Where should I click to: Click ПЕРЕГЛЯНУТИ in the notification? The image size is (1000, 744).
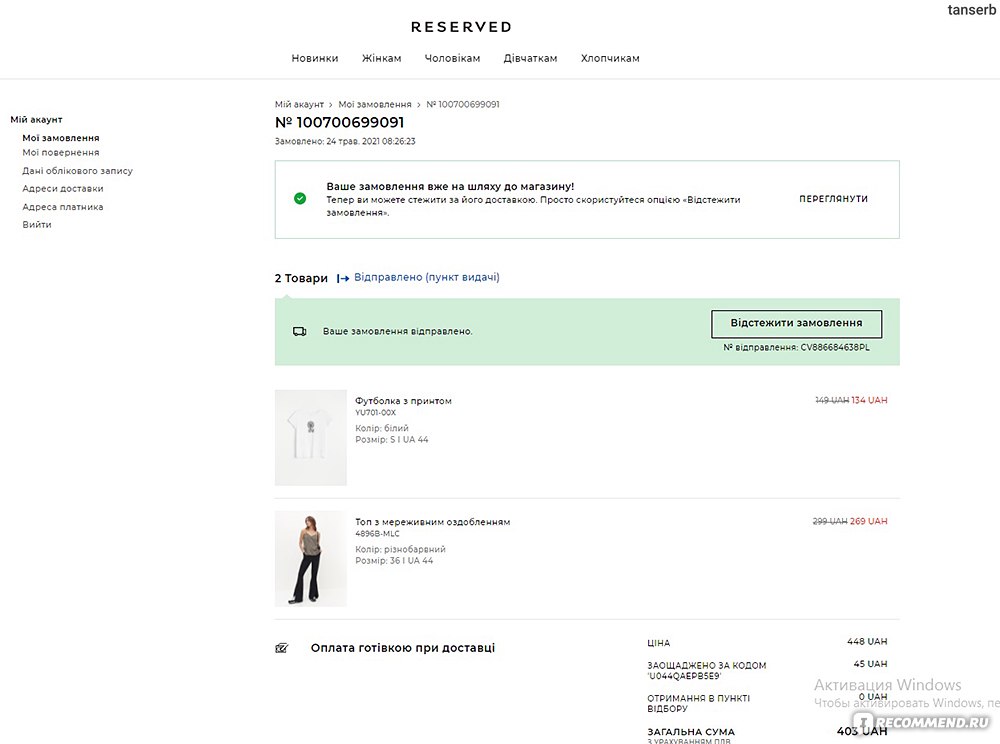[833, 199]
